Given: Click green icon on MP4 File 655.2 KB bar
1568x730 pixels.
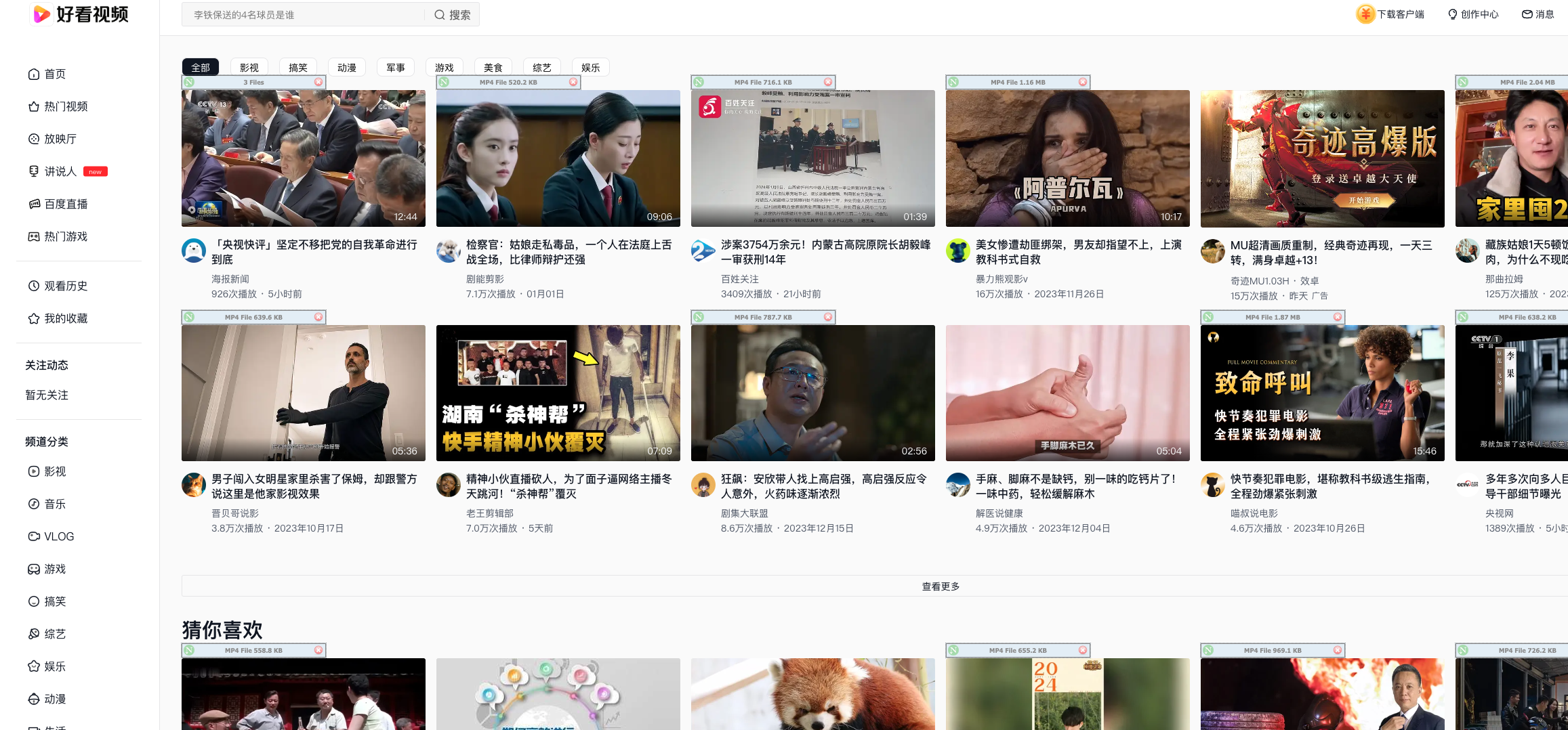Looking at the screenshot, I should pyautogui.click(x=953, y=650).
